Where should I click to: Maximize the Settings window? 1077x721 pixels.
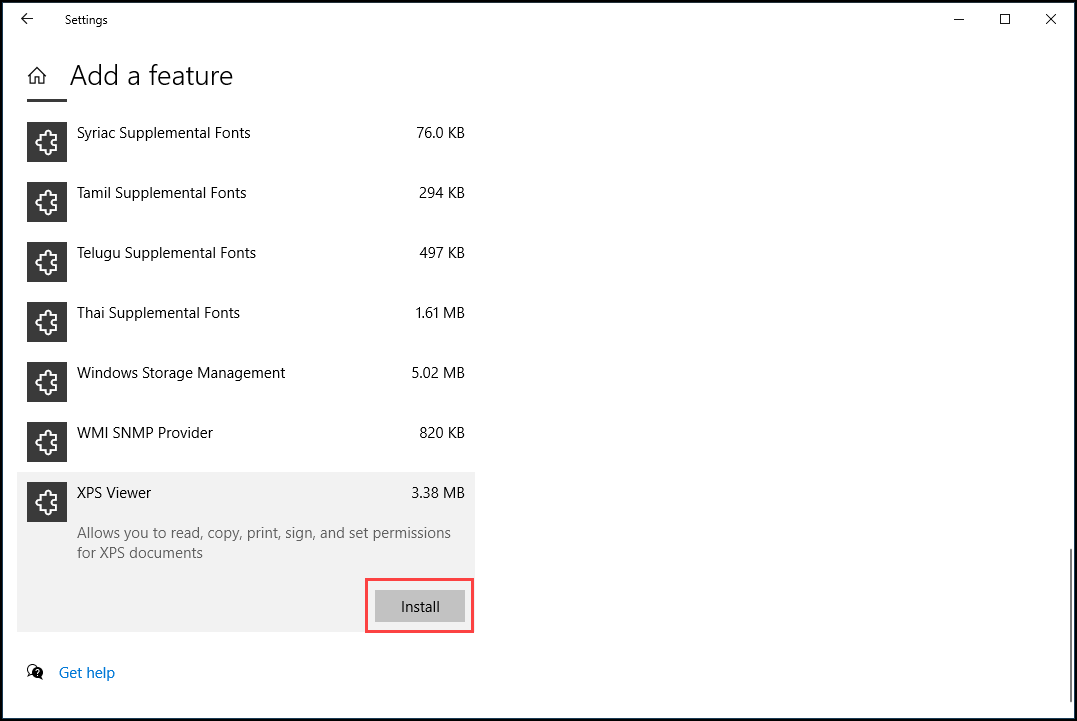point(1005,19)
